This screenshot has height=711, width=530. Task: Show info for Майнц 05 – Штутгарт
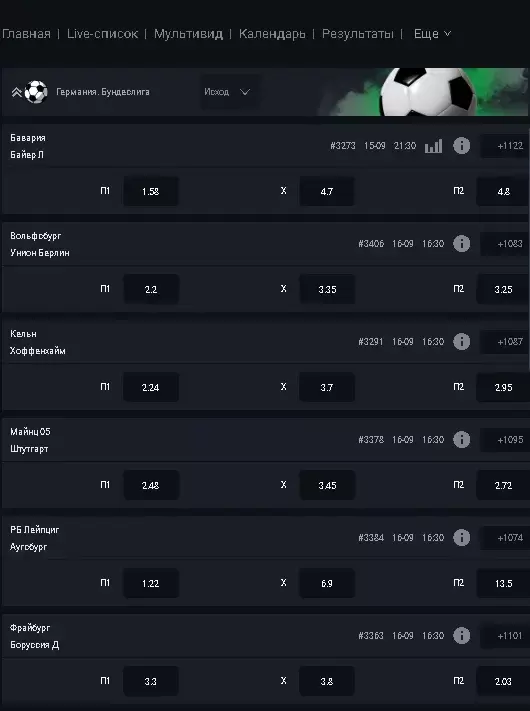(x=462, y=439)
